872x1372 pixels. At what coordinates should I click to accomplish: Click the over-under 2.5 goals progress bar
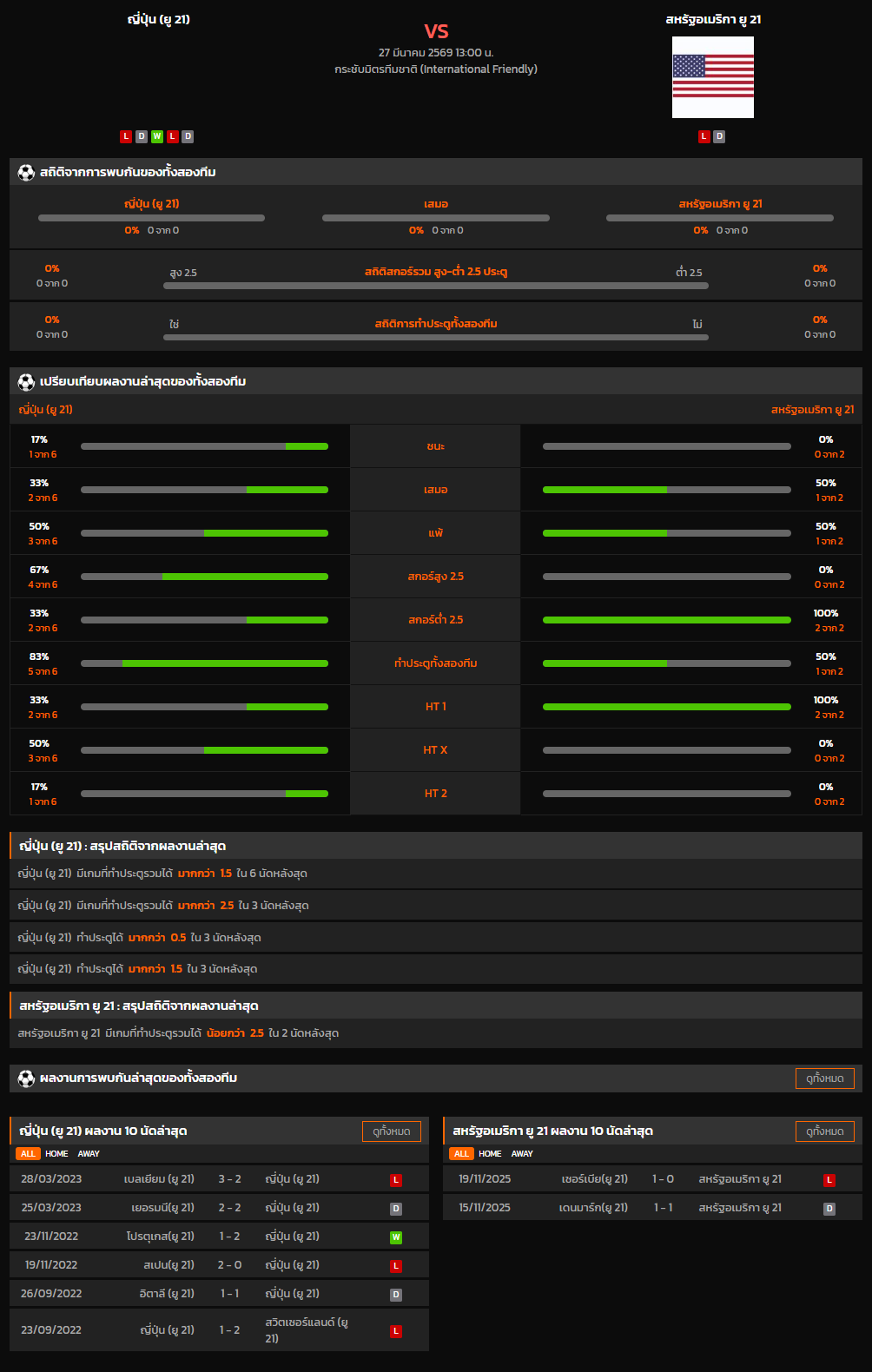(x=435, y=286)
